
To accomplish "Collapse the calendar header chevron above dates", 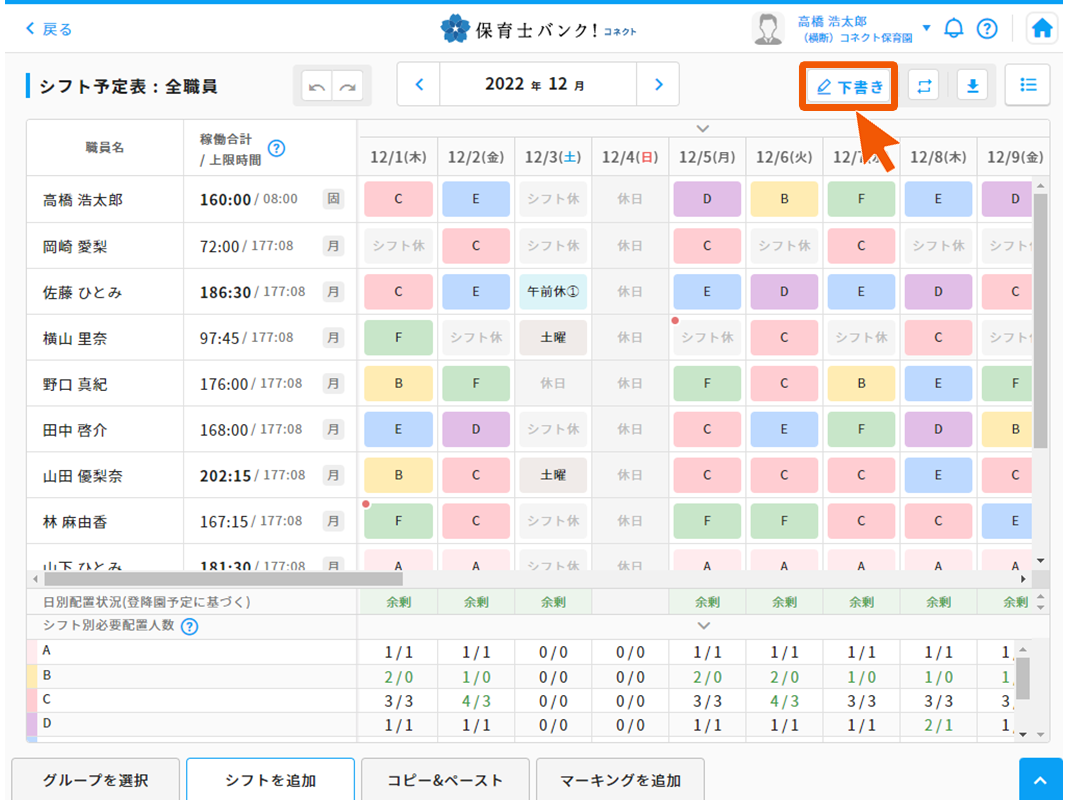I will (x=703, y=128).
